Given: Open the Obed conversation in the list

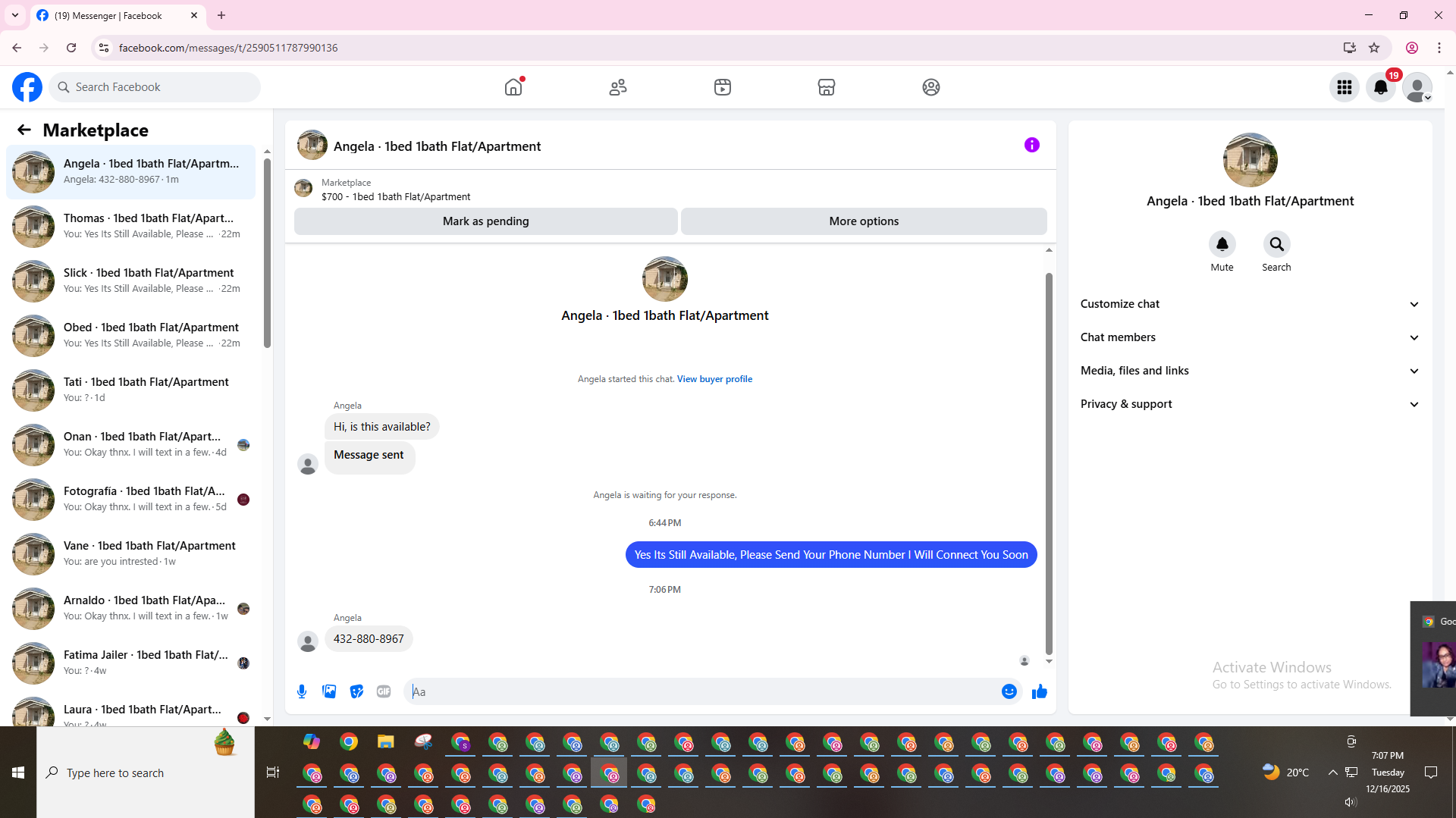Looking at the screenshot, I should point(130,336).
